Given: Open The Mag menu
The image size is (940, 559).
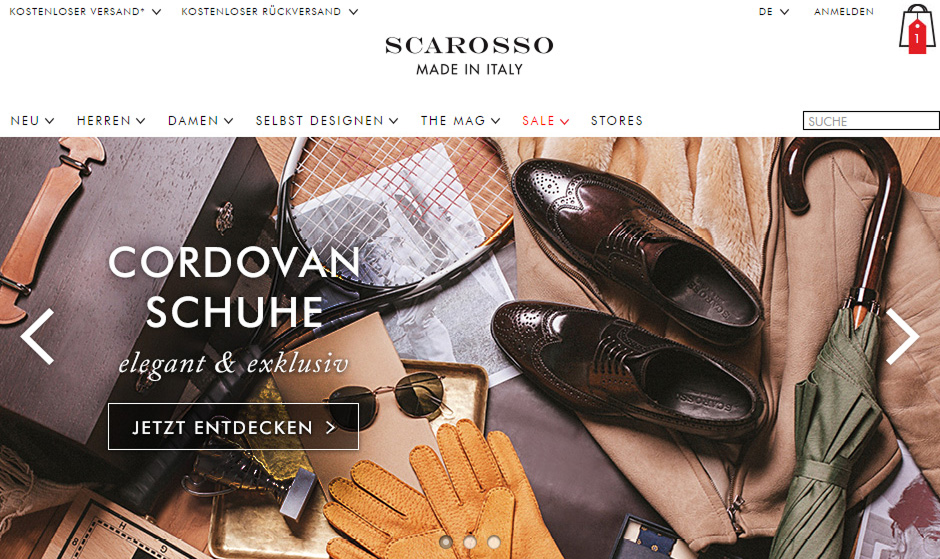Looking at the screenshot, I should coord(460,121).
